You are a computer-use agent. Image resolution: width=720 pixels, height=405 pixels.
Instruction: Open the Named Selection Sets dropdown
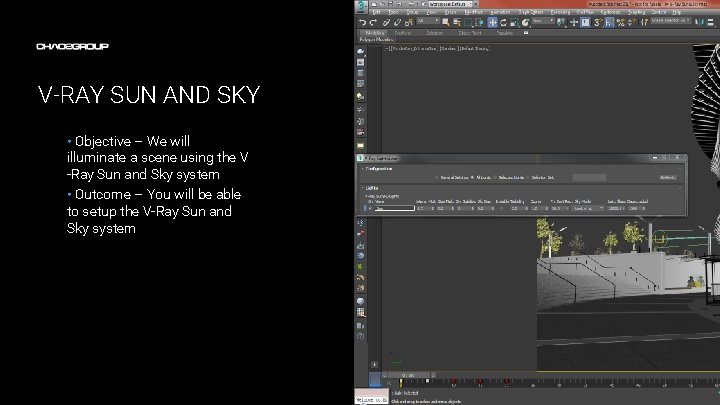(x=671, y=21)
